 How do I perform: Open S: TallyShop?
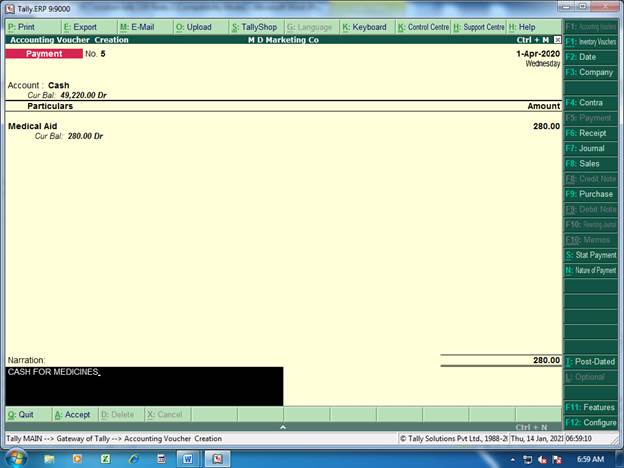coord(254,27)
